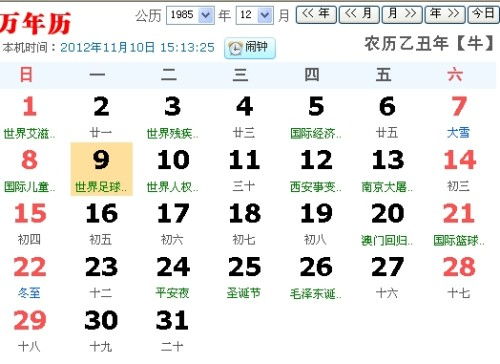Select December 1 世界艾滋 date
Screen dimensions: 500x364
click(30, 116)
